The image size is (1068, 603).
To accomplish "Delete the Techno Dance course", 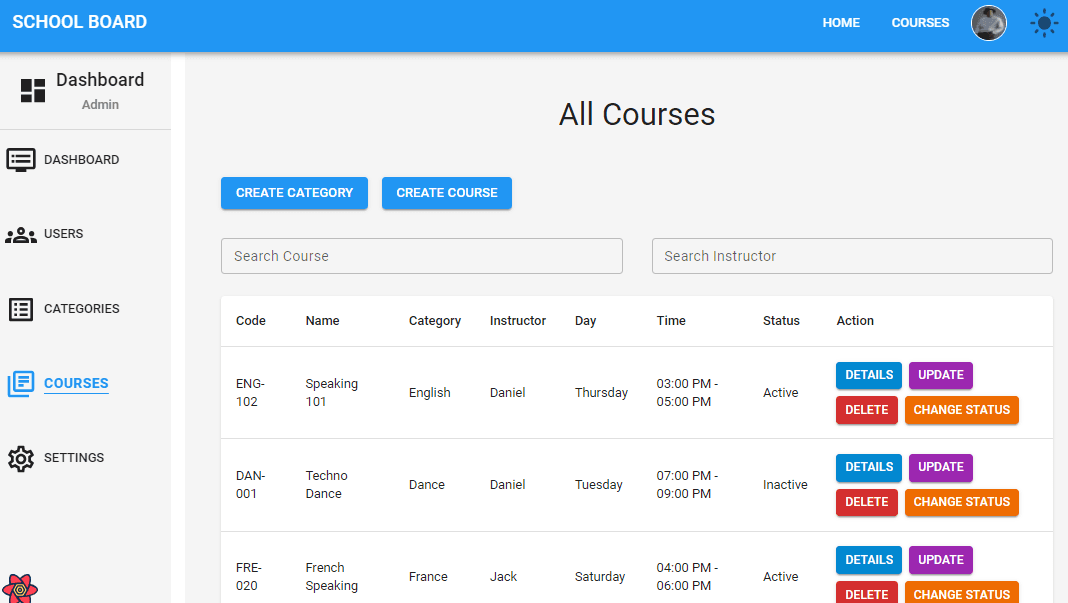I will coord(866,502).
